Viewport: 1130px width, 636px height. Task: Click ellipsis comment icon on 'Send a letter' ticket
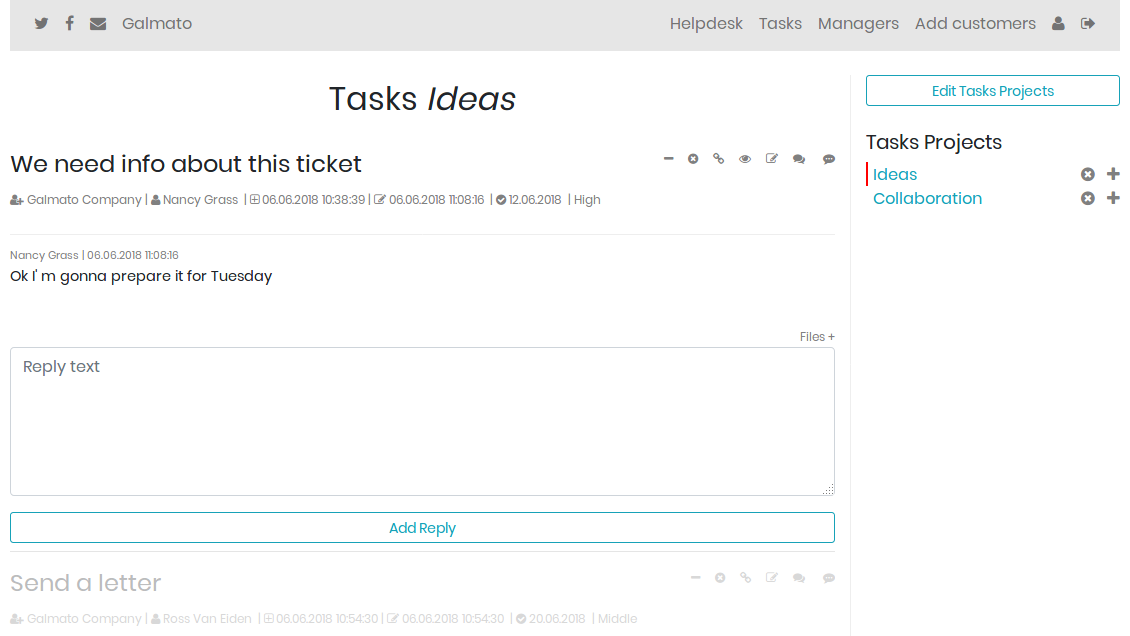[x=829, y=578]
